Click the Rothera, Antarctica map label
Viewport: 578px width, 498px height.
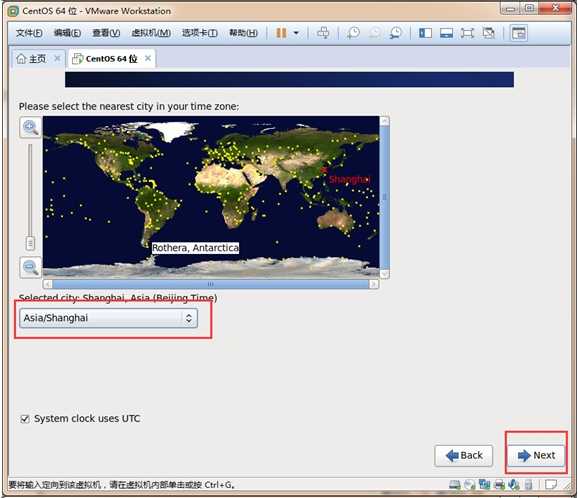click(x=195, y=248)
